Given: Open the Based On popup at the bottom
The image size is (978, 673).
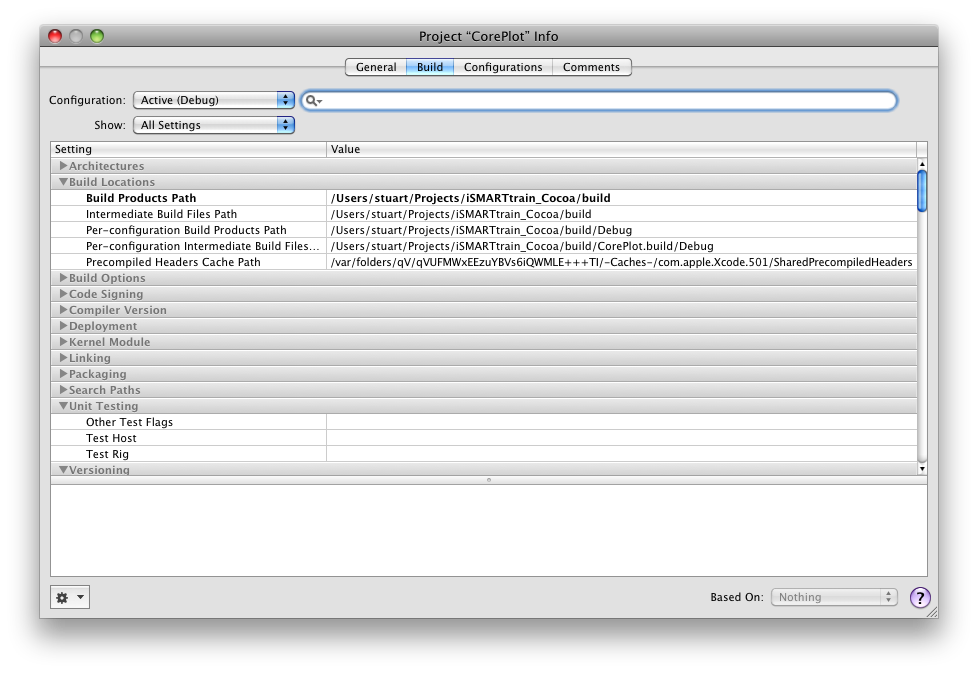Looking at the screenshot, I should click(834, 596).
